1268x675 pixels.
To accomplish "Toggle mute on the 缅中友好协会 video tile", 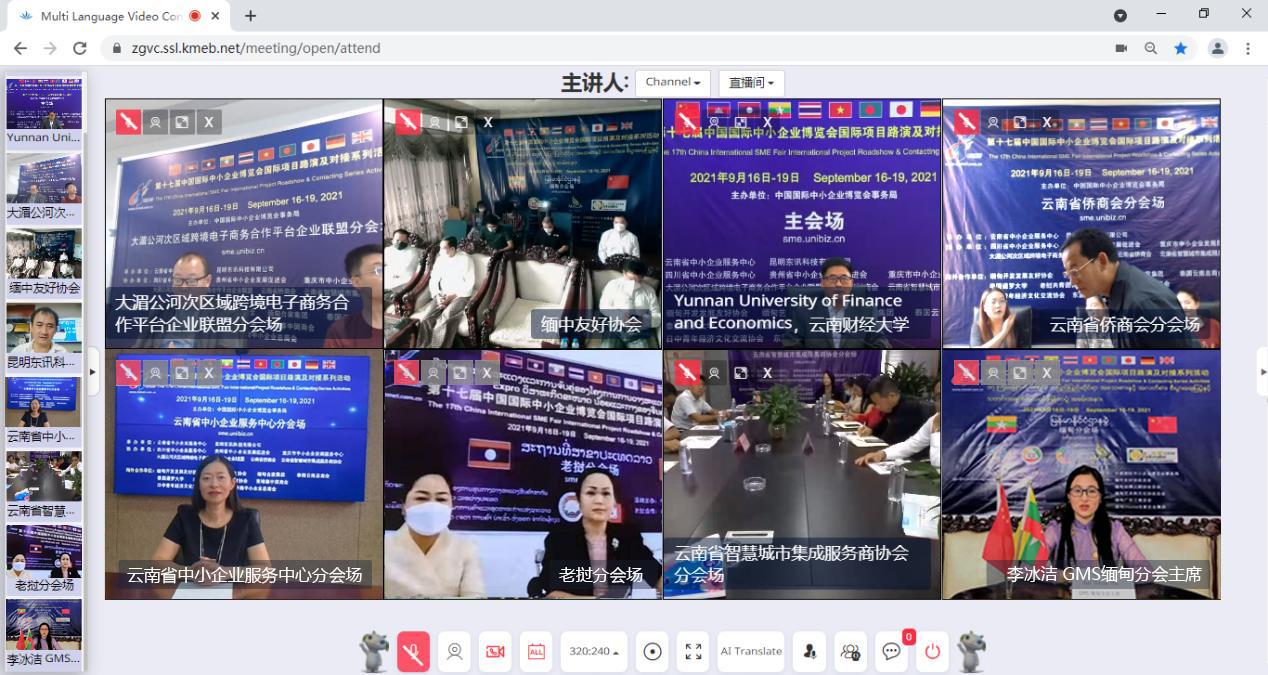I will click(407, 122).
